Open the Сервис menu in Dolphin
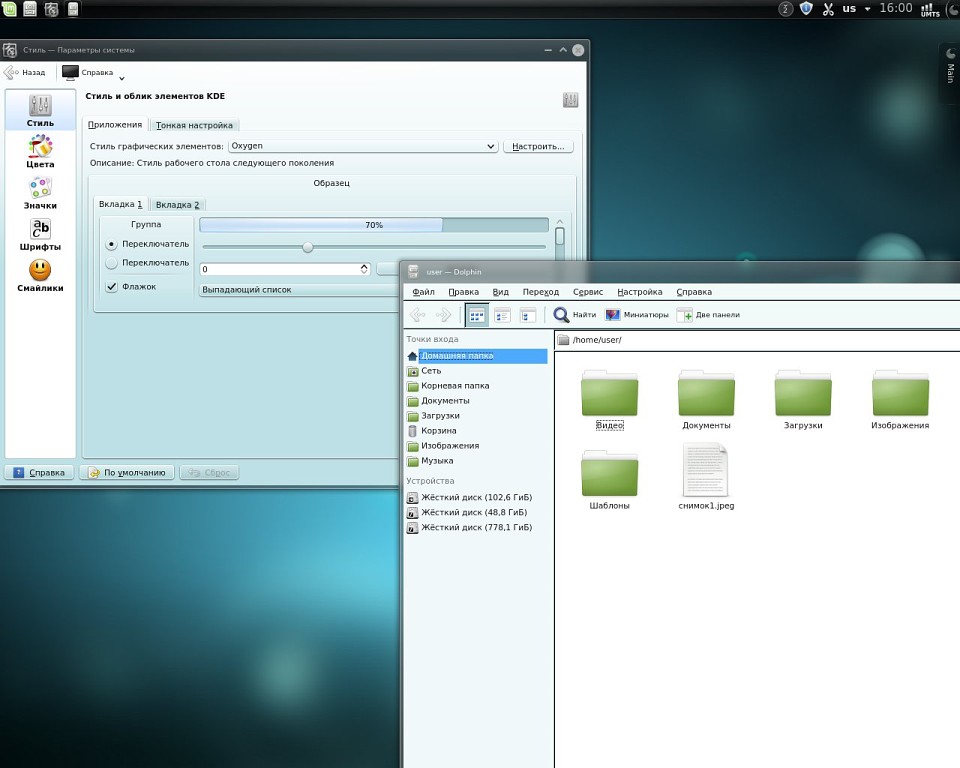 [x=588, y=292]
